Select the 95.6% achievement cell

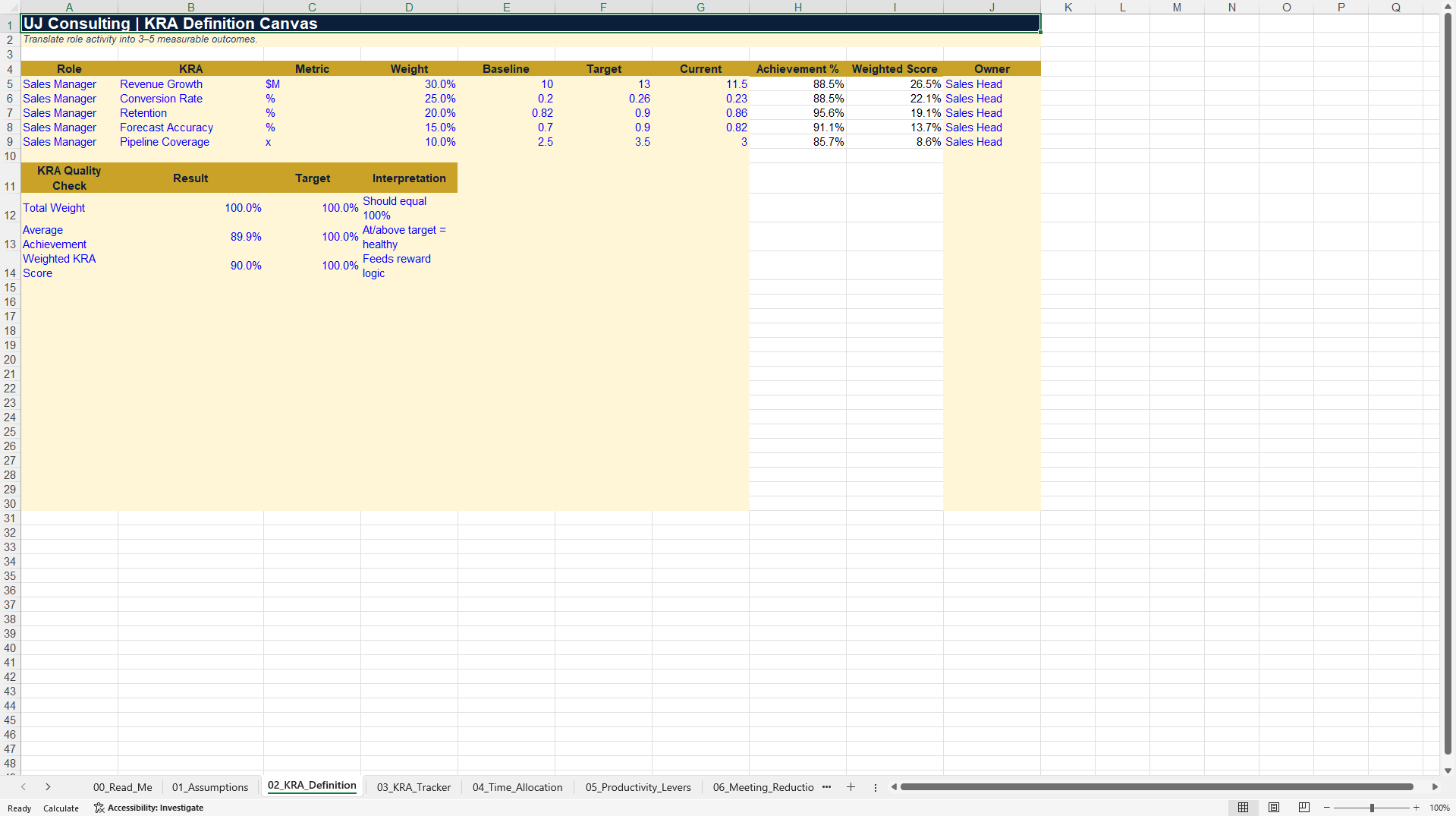pos(797,113)
